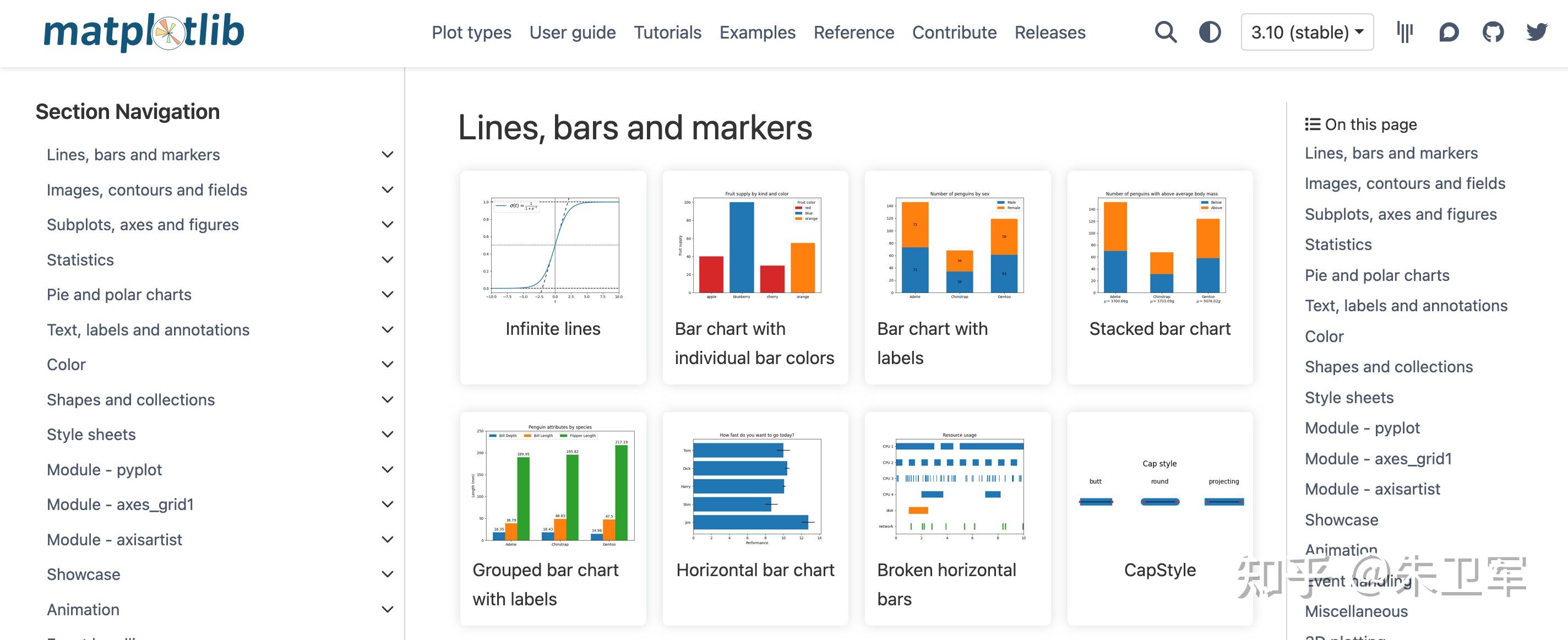The height and width of the screenshot is (640, 1568).
Task: Expand the Style sheets section chevron
Action: pos(387,435)
